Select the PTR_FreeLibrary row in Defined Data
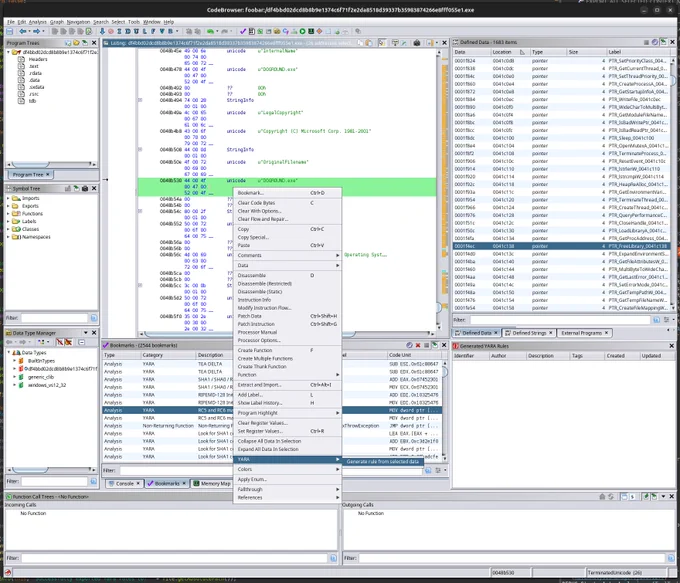The width and height of the screenshot is (680, 583). (x=561, y=246)
